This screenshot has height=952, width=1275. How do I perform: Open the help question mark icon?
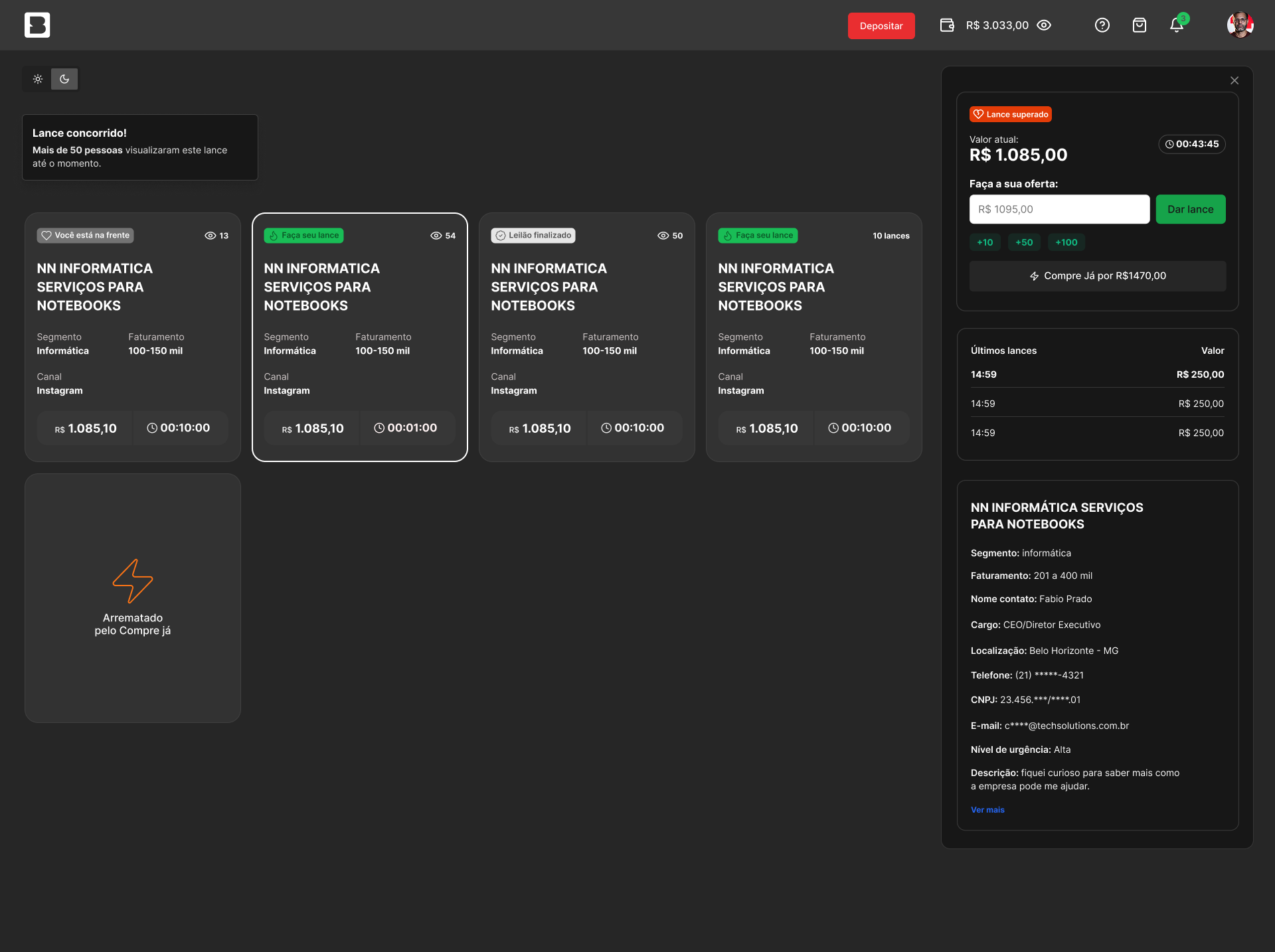point(1102,25)
